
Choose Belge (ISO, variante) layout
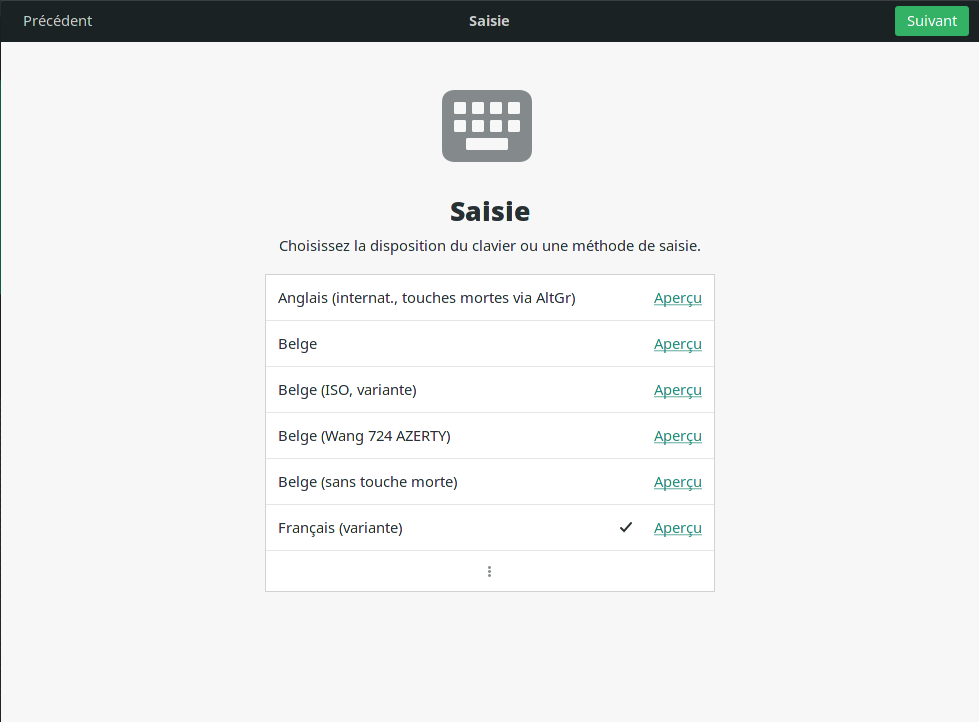coord(347,390)
